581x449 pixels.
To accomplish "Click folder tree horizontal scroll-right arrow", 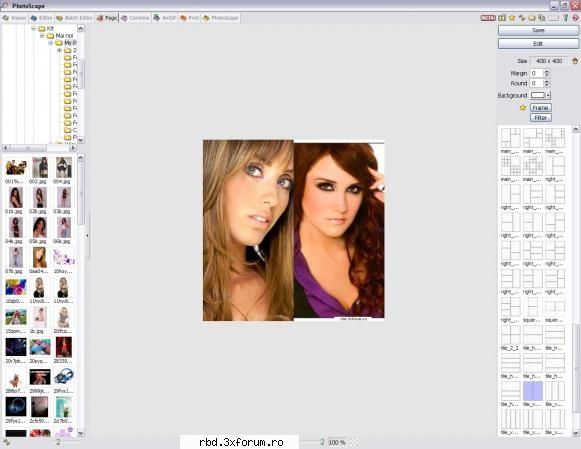I will tap(73, 147).
